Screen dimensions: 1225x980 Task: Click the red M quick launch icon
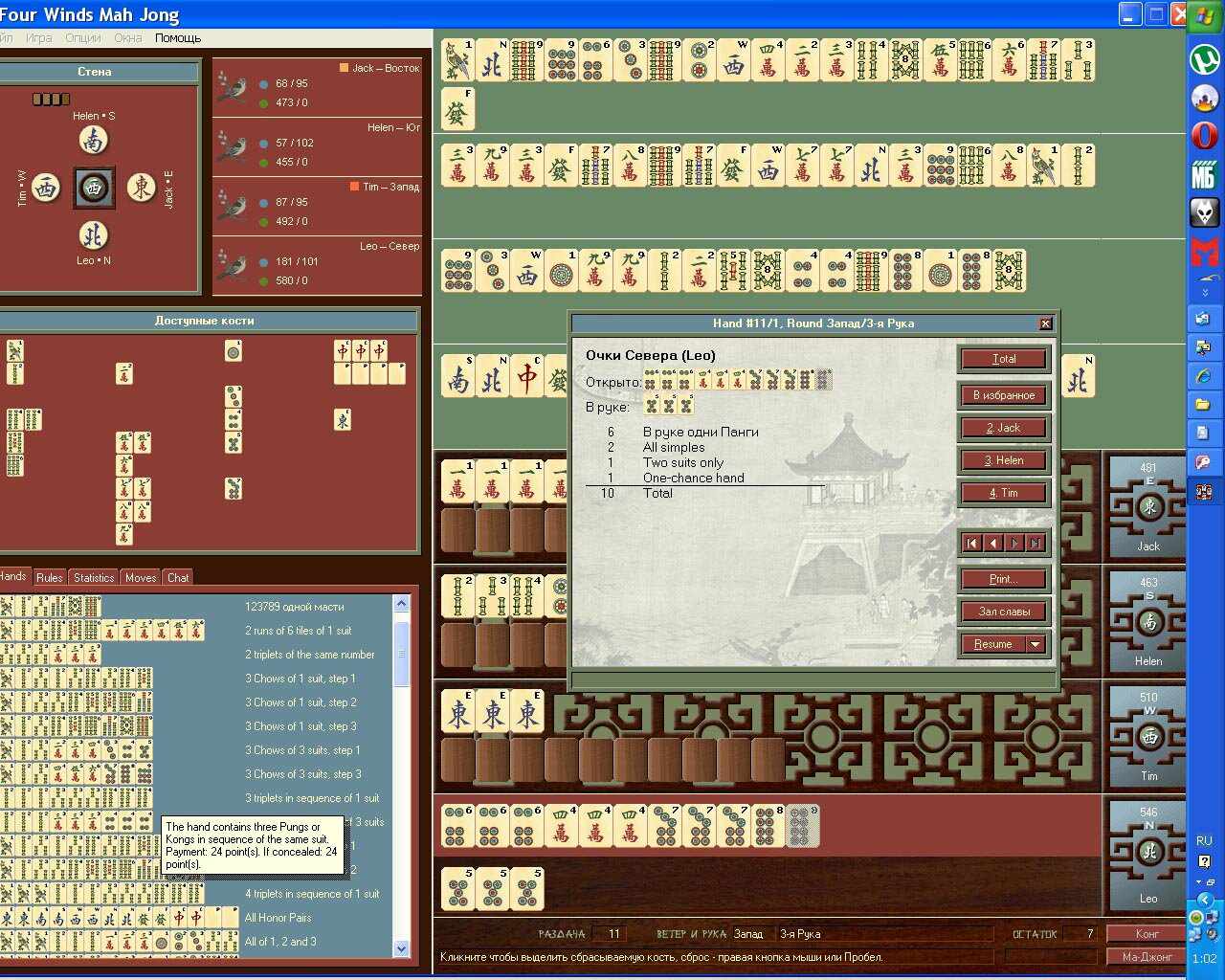(1205, 252)
